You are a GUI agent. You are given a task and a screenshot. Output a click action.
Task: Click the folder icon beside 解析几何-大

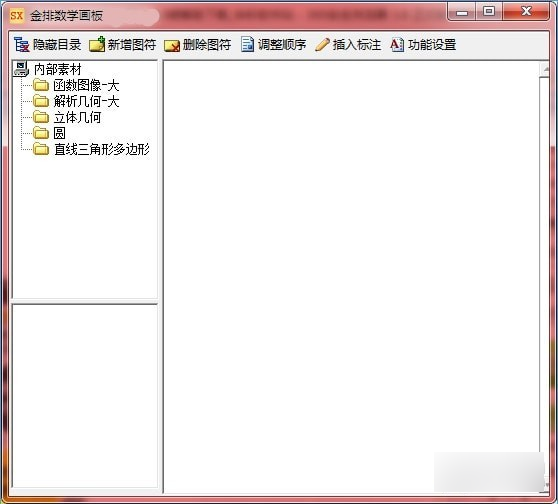(41, 101)
